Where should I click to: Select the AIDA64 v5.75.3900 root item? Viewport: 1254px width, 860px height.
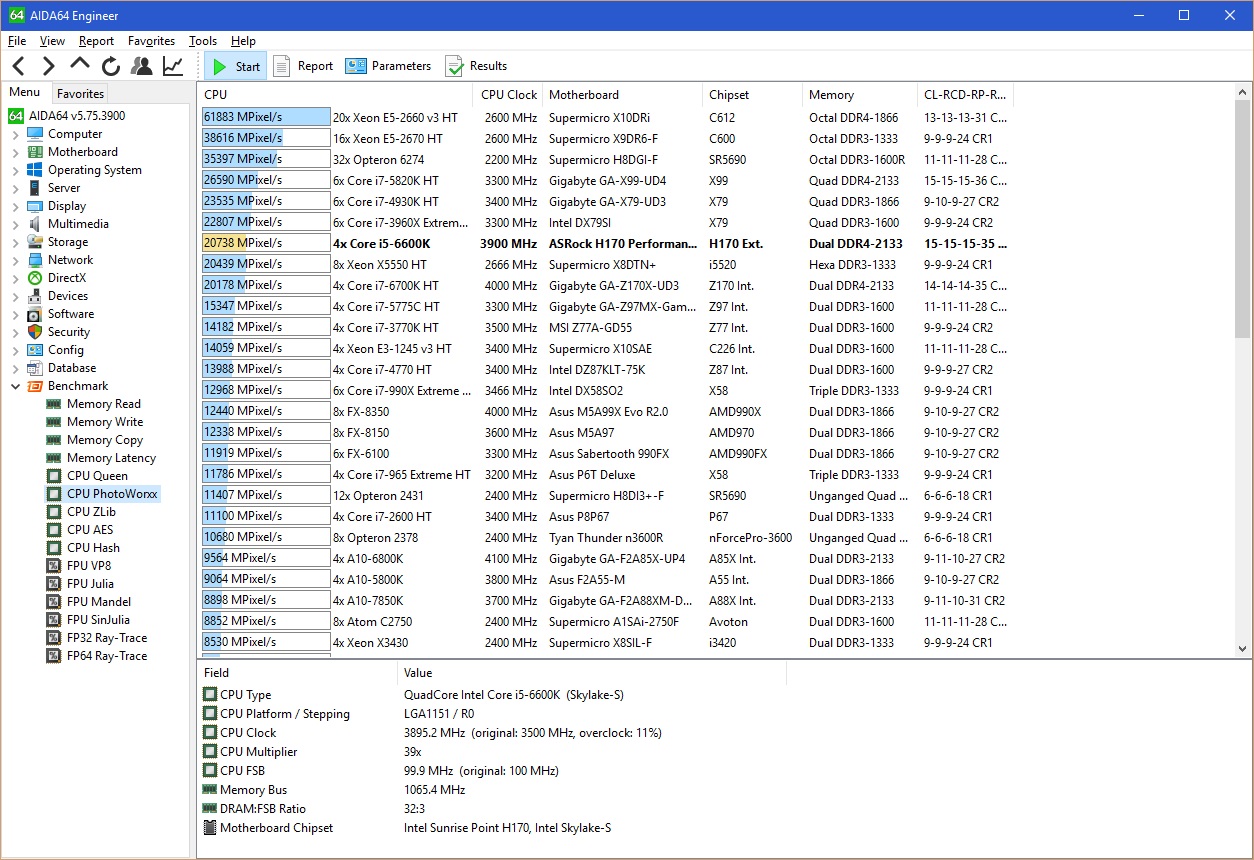66,116
